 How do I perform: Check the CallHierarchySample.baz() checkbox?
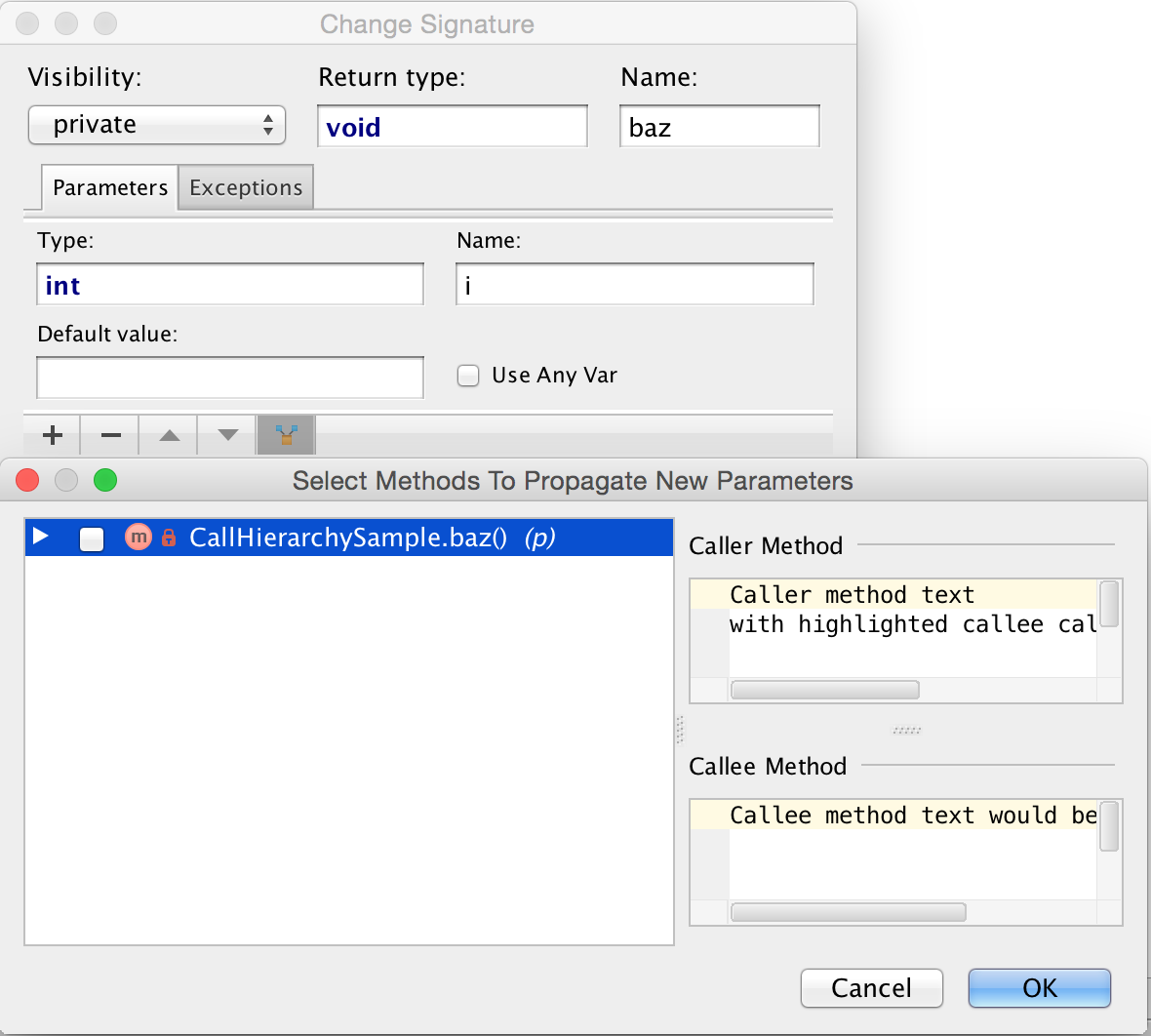tap(92, 538)
